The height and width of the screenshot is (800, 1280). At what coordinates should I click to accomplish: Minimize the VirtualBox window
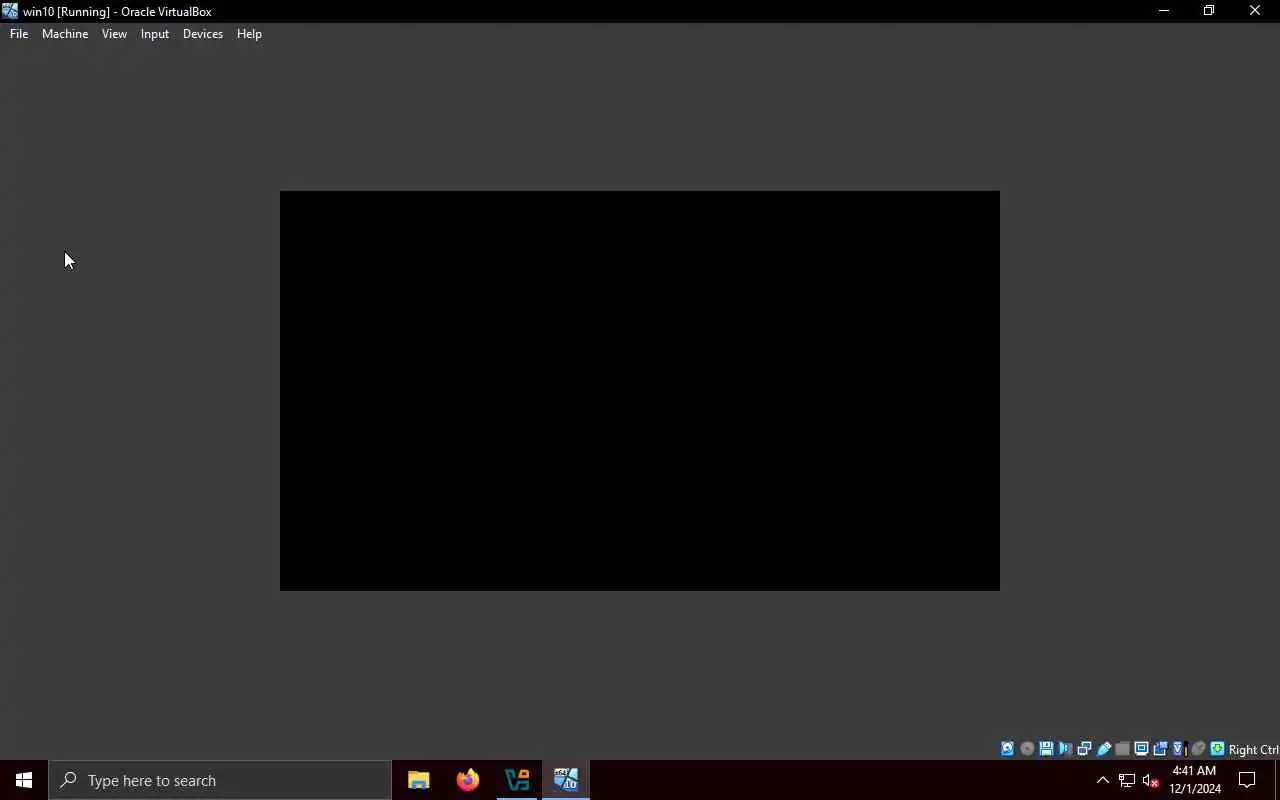1163,11
